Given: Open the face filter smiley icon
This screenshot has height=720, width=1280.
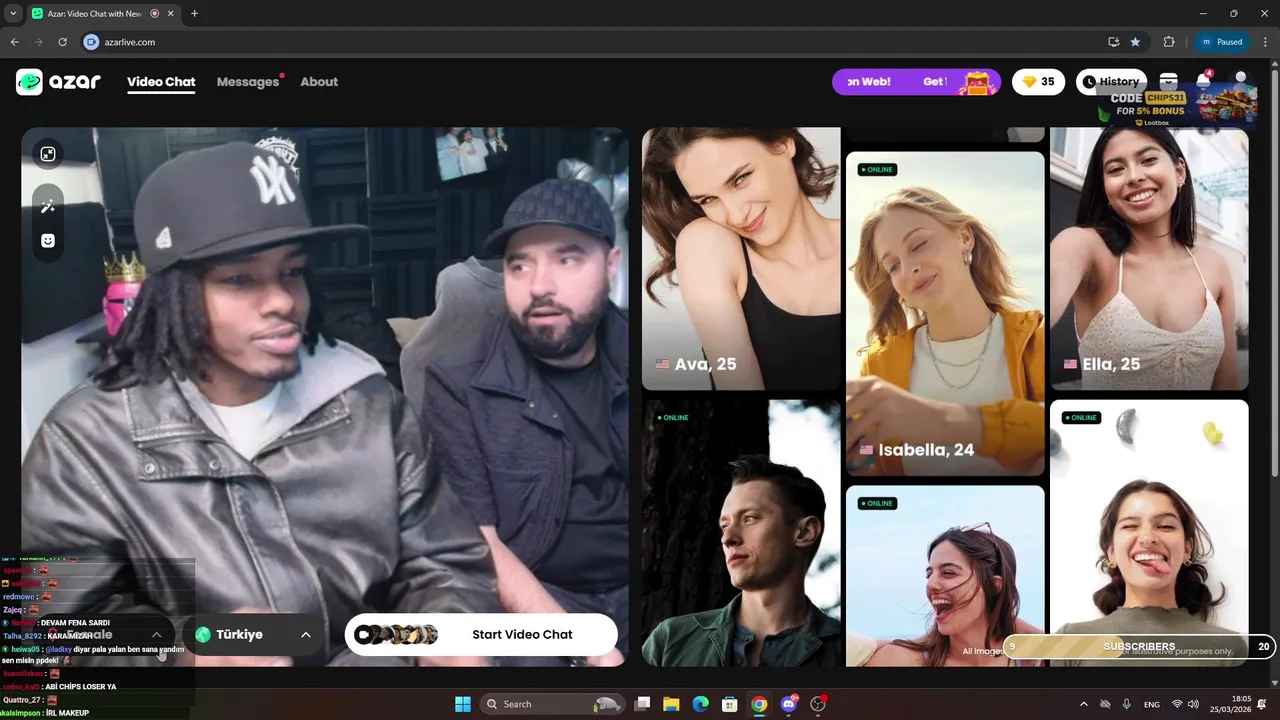Looking at the screenshot, I should pyautogui.click(x=47, y=241).
